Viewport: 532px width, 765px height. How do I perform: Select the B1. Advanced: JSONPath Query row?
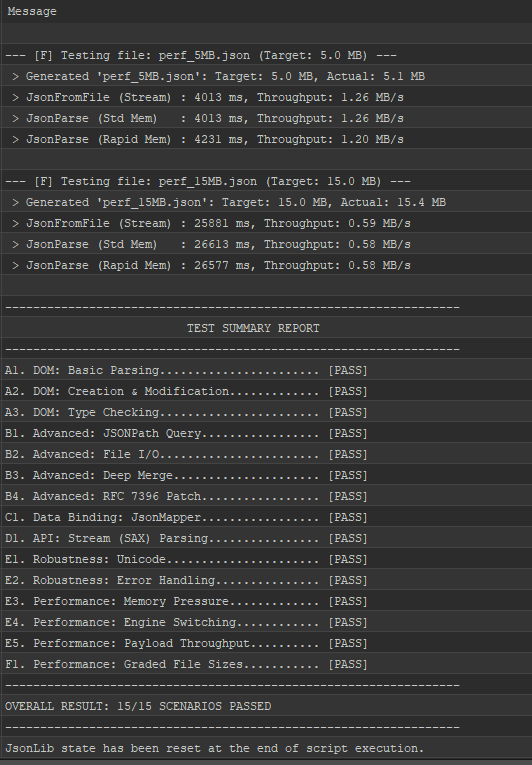click(x=266, y=433)
